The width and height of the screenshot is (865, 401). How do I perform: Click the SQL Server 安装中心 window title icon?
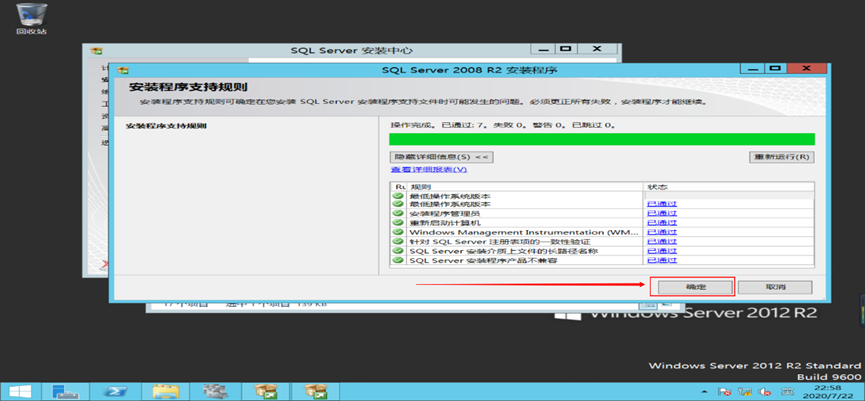[x=97, y=50]
